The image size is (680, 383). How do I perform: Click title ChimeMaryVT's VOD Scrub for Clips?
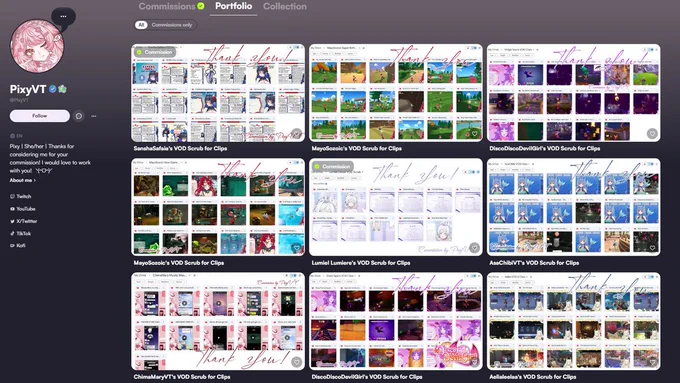(x=182, y=377)
